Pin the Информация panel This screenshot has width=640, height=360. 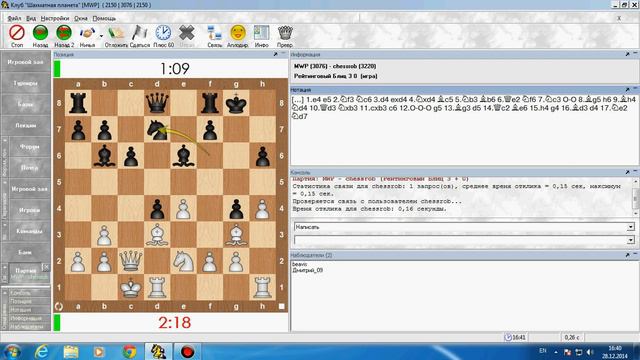[x=627, y=54]
